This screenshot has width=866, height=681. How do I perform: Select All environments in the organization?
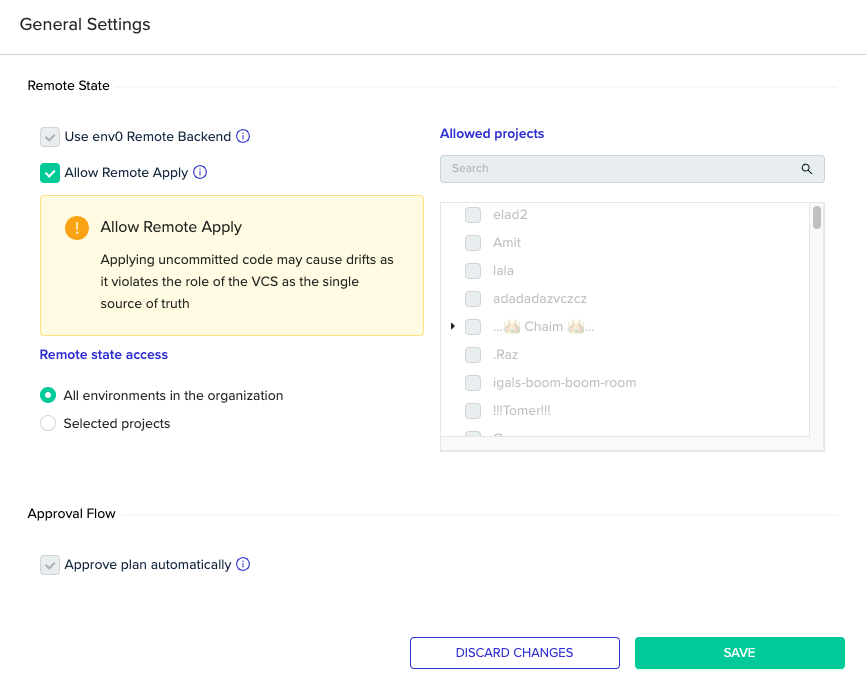click(47, 395)
